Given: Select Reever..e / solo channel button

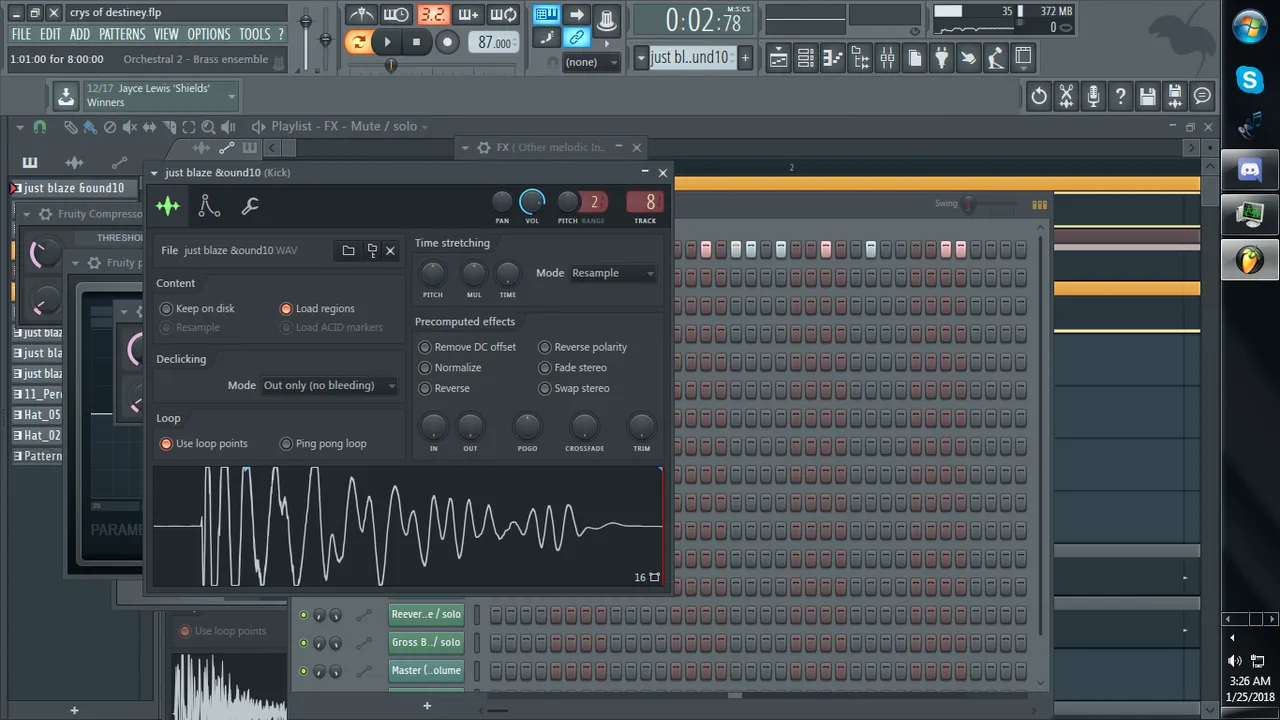Looking at the screenshot, I should [426, 615].
